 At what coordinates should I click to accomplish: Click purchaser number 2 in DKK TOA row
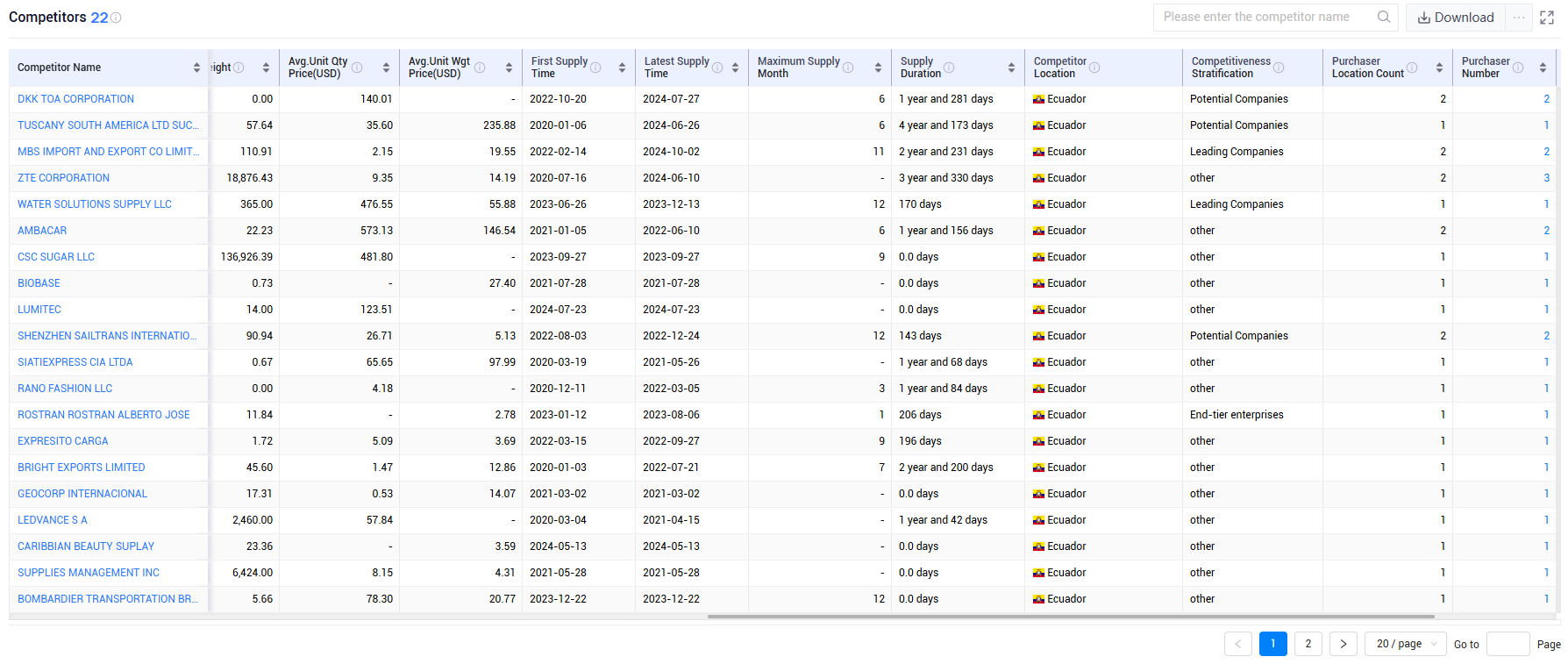[x=1547, y=99]
